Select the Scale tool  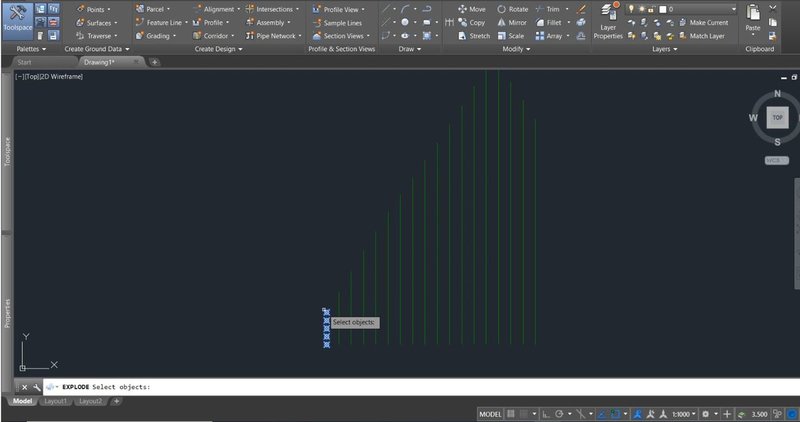coord(511,36)
